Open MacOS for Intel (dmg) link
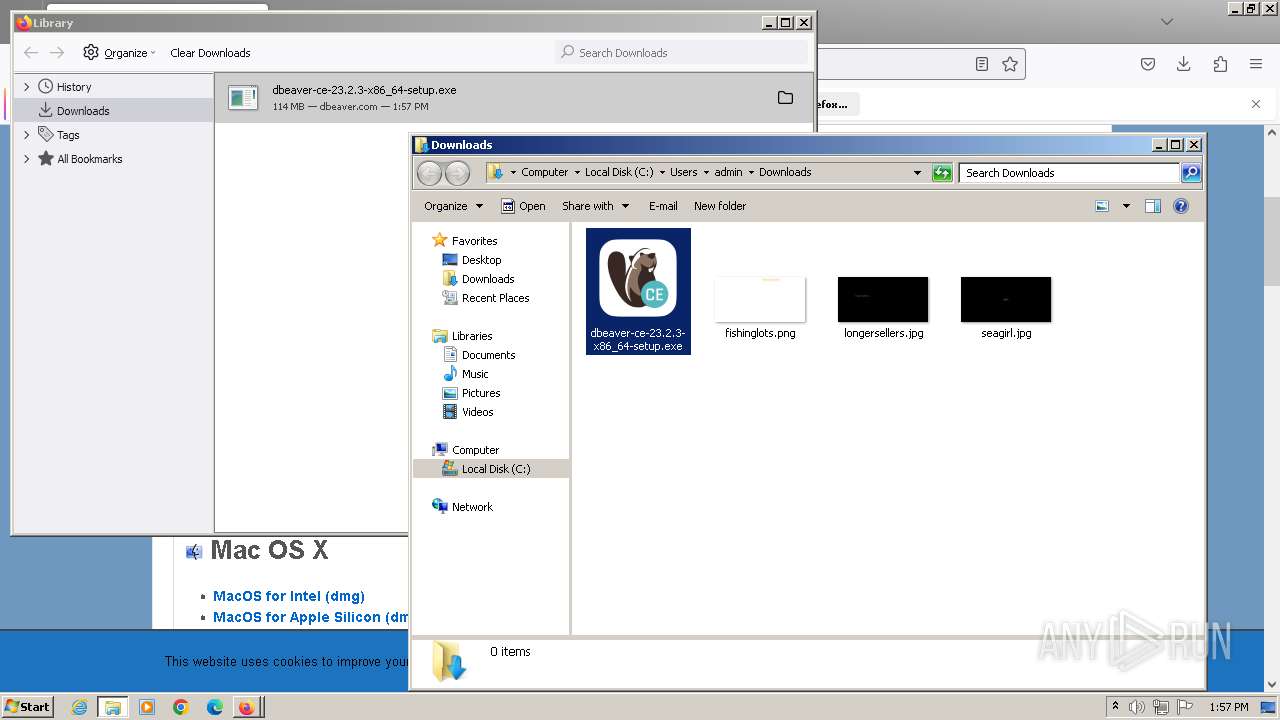The image size is (1280, 720). click(289, 596)
